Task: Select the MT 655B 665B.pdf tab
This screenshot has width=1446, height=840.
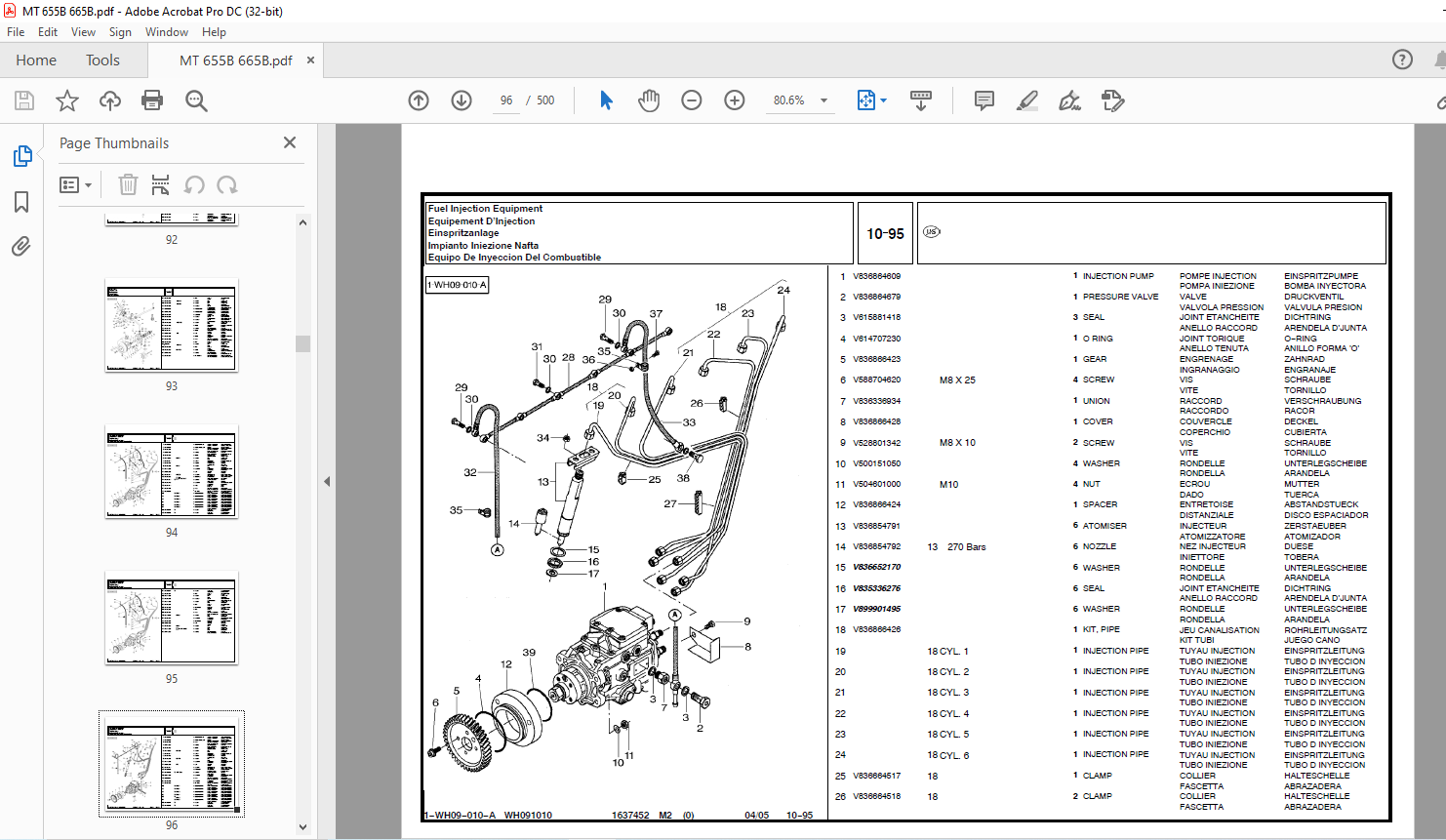Action: click(x=236, y=60)
